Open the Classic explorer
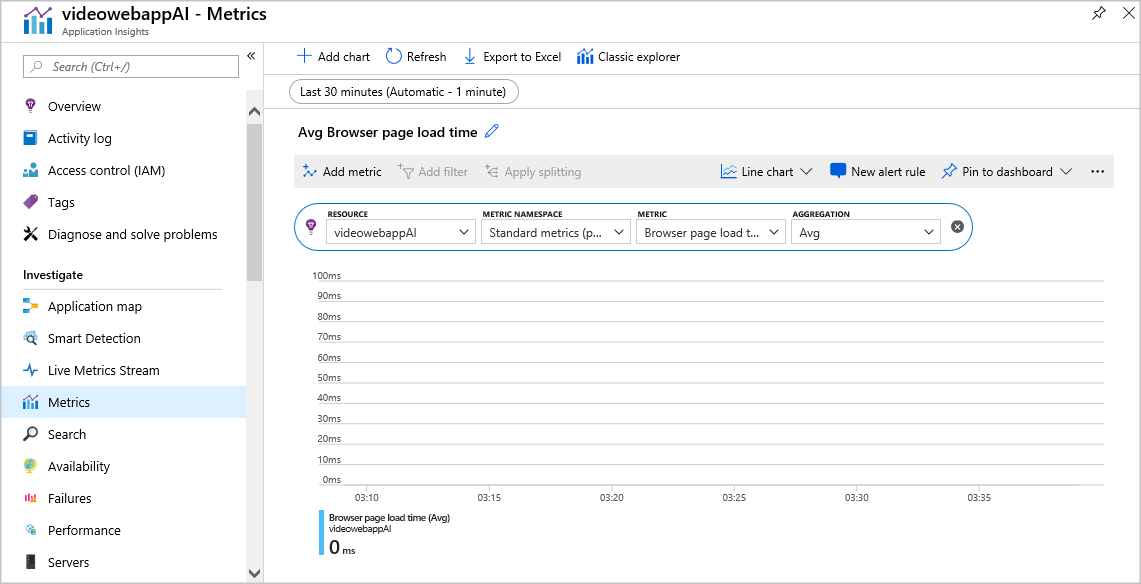This screenshot has width=1141, height=584. click(629, 57)
